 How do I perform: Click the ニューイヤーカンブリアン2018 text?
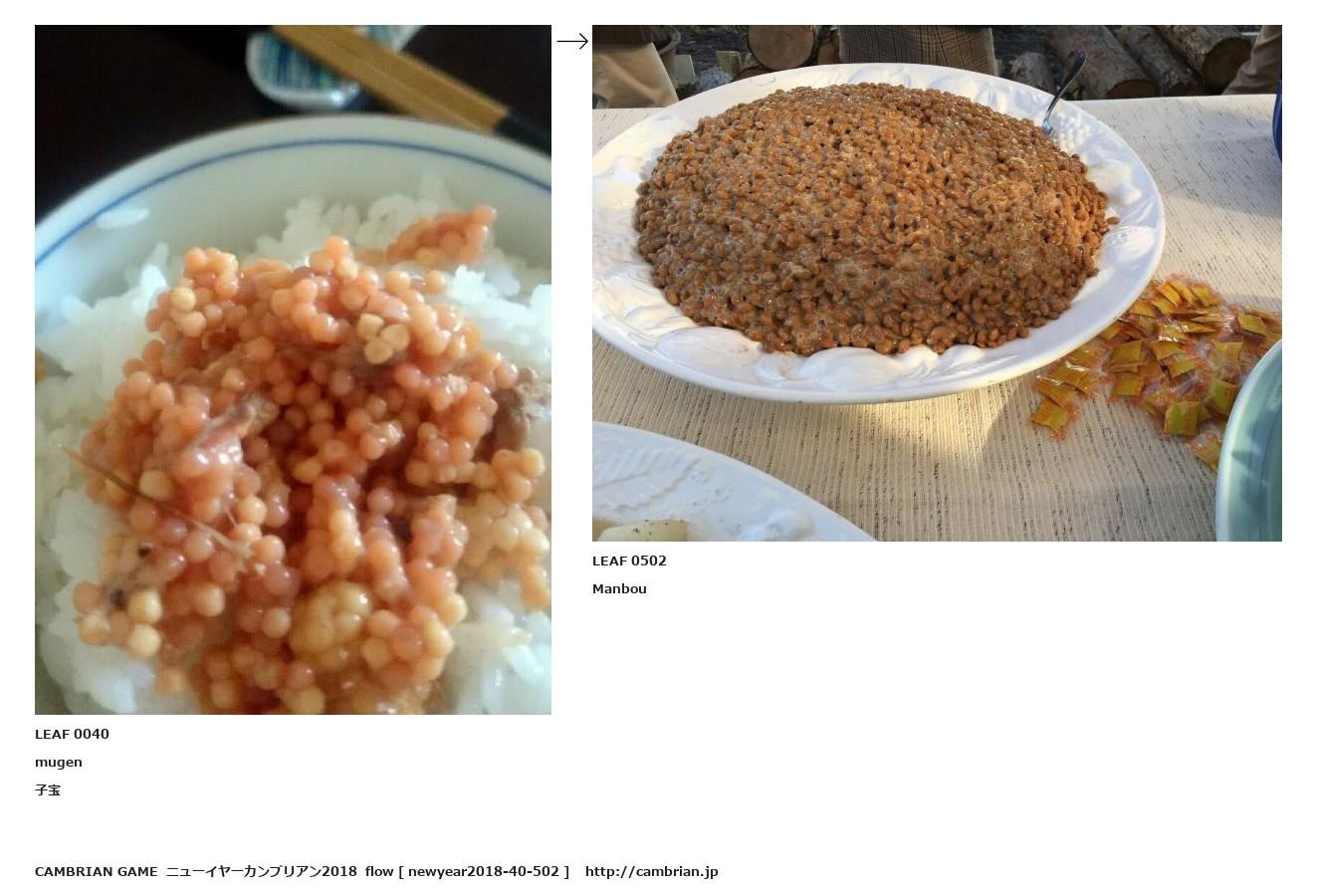click(x=261, y=871)
